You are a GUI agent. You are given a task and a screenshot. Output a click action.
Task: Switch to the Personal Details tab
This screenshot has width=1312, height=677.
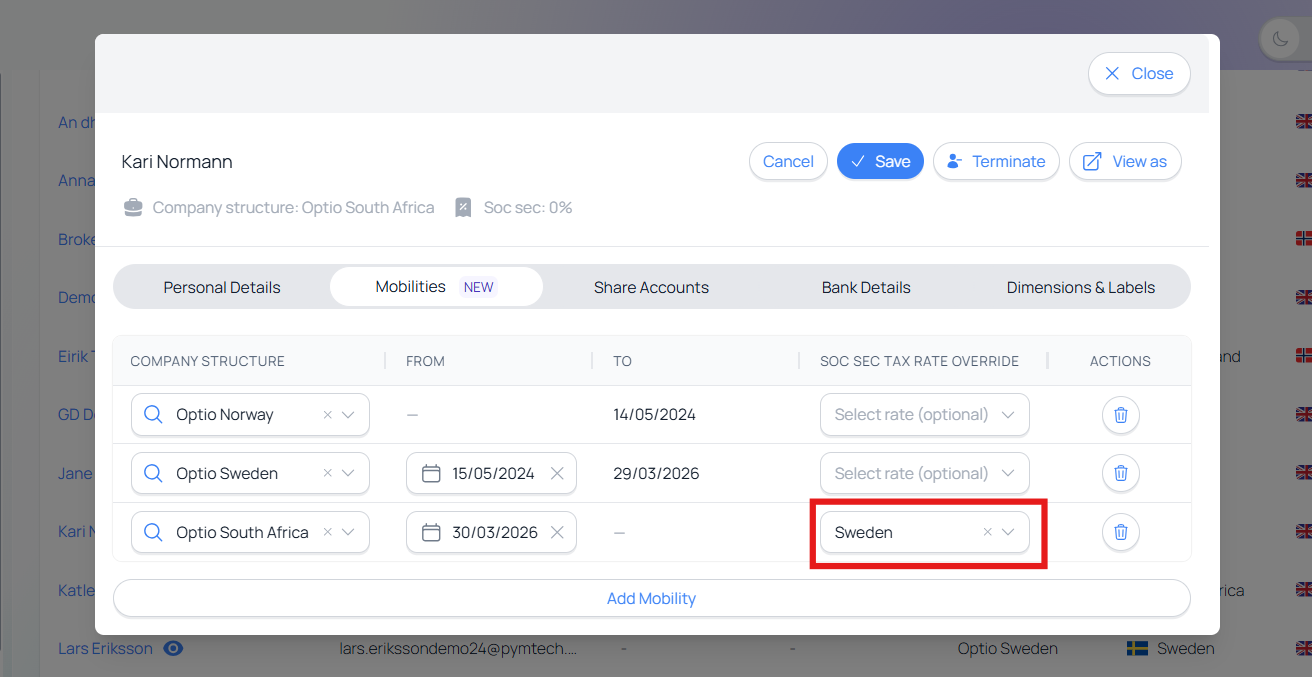click(222, 288)
